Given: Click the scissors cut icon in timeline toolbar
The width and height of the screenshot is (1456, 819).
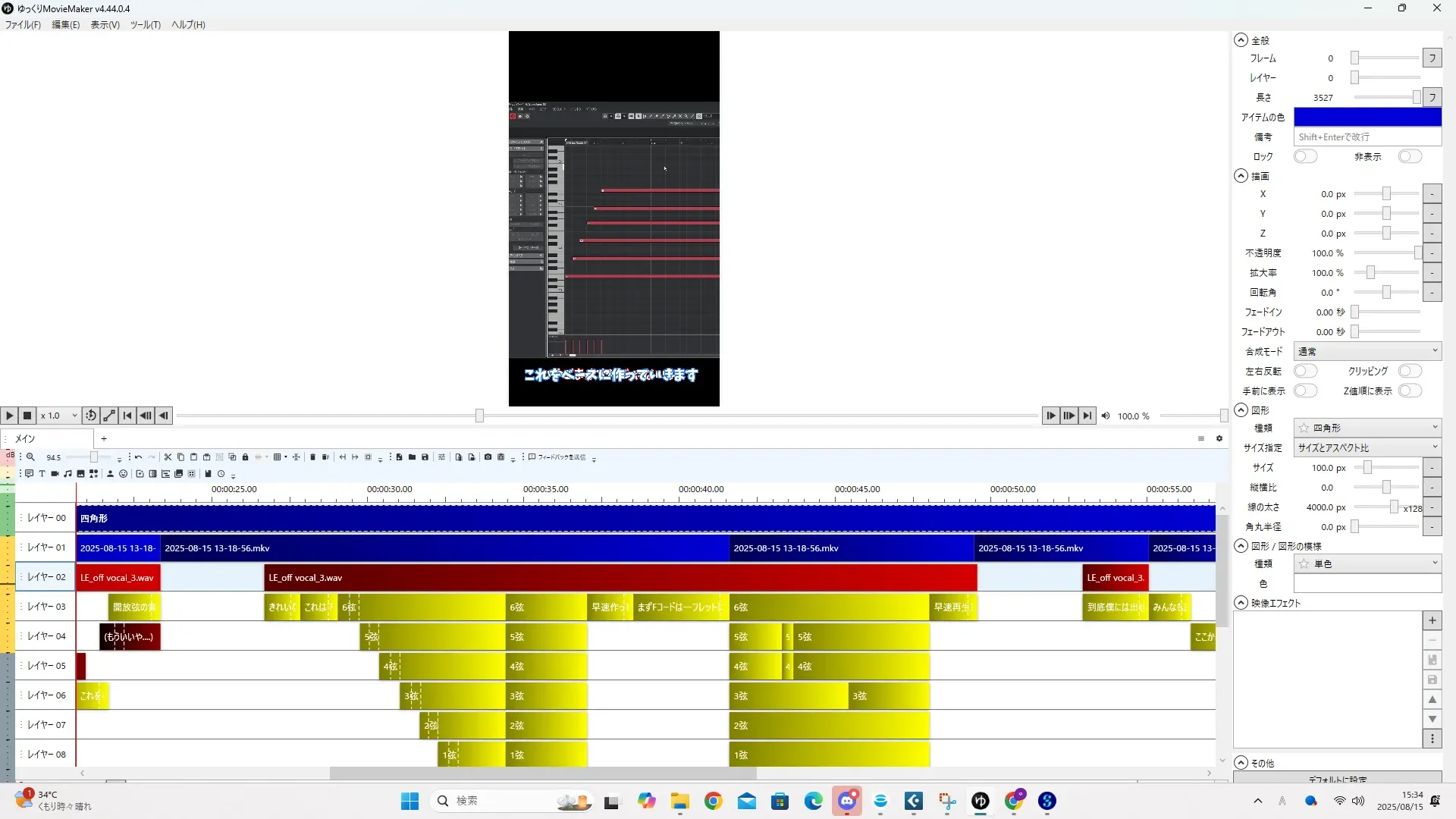Looking at the screenshot, I should (168, 457).
